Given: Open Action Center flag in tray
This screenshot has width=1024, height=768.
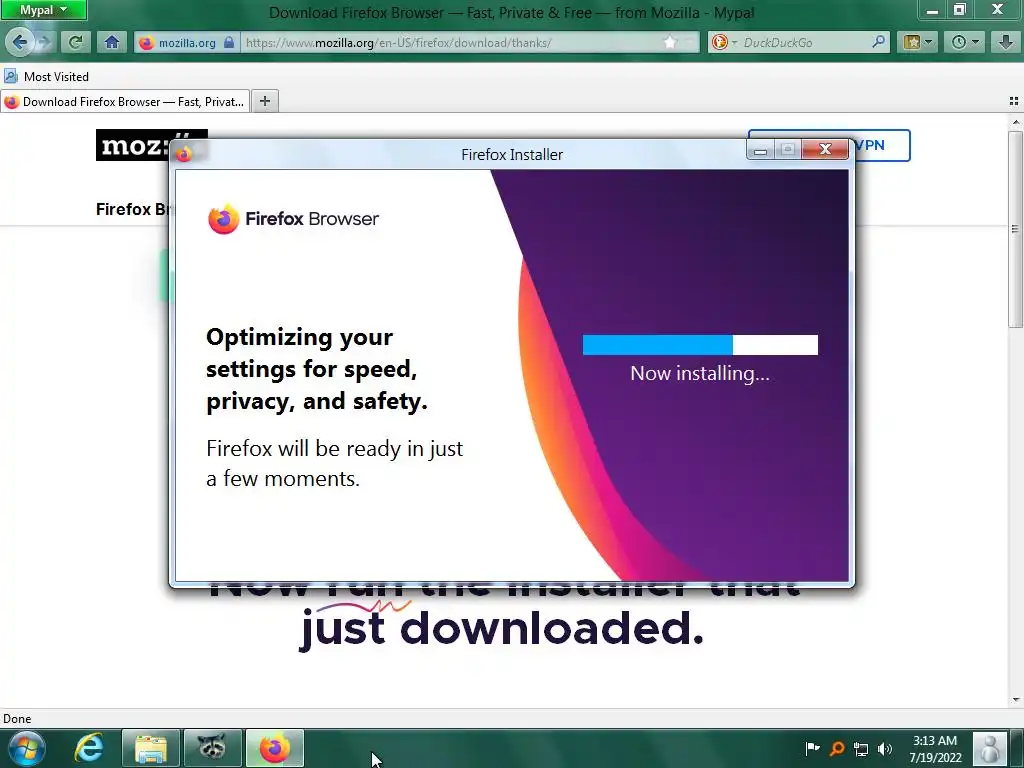Looking at the screenshot, I should [x=812, y=748].
